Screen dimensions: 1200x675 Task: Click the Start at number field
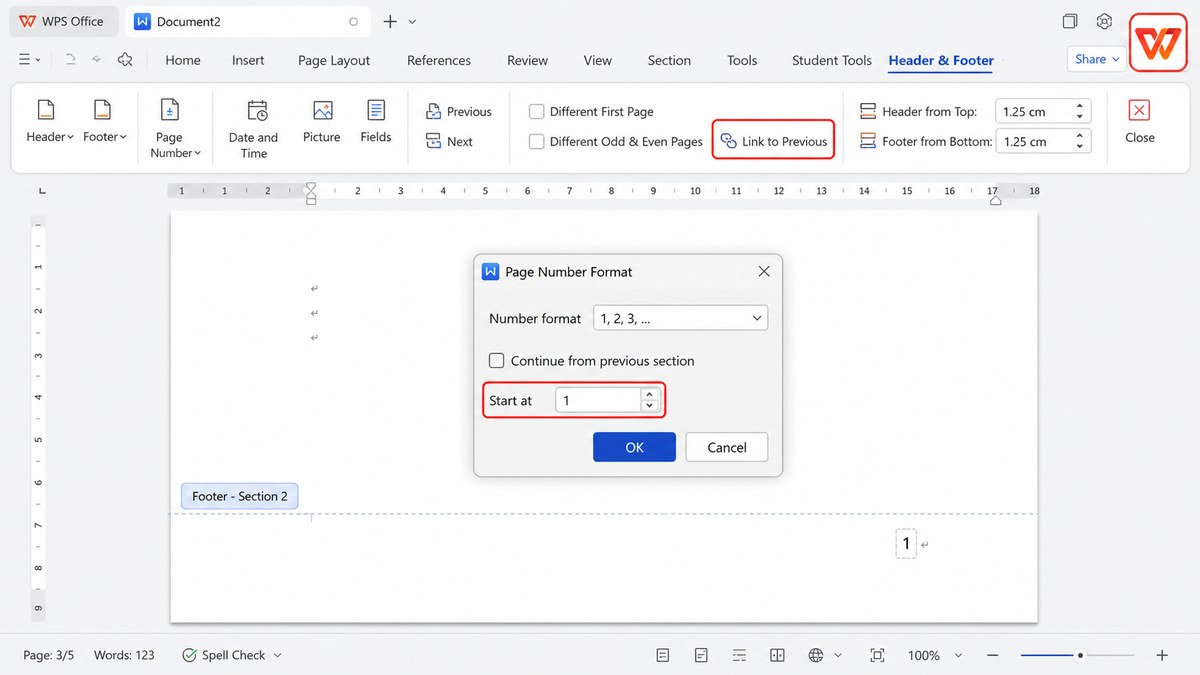[599, 400]
